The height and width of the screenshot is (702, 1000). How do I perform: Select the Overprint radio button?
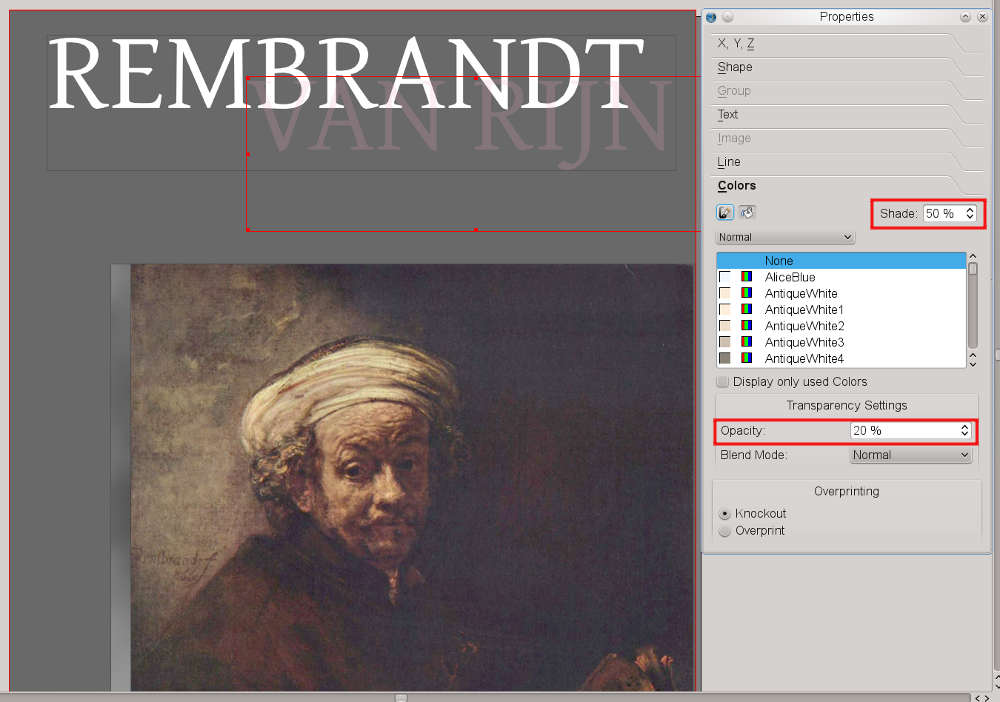pos(725,530)
